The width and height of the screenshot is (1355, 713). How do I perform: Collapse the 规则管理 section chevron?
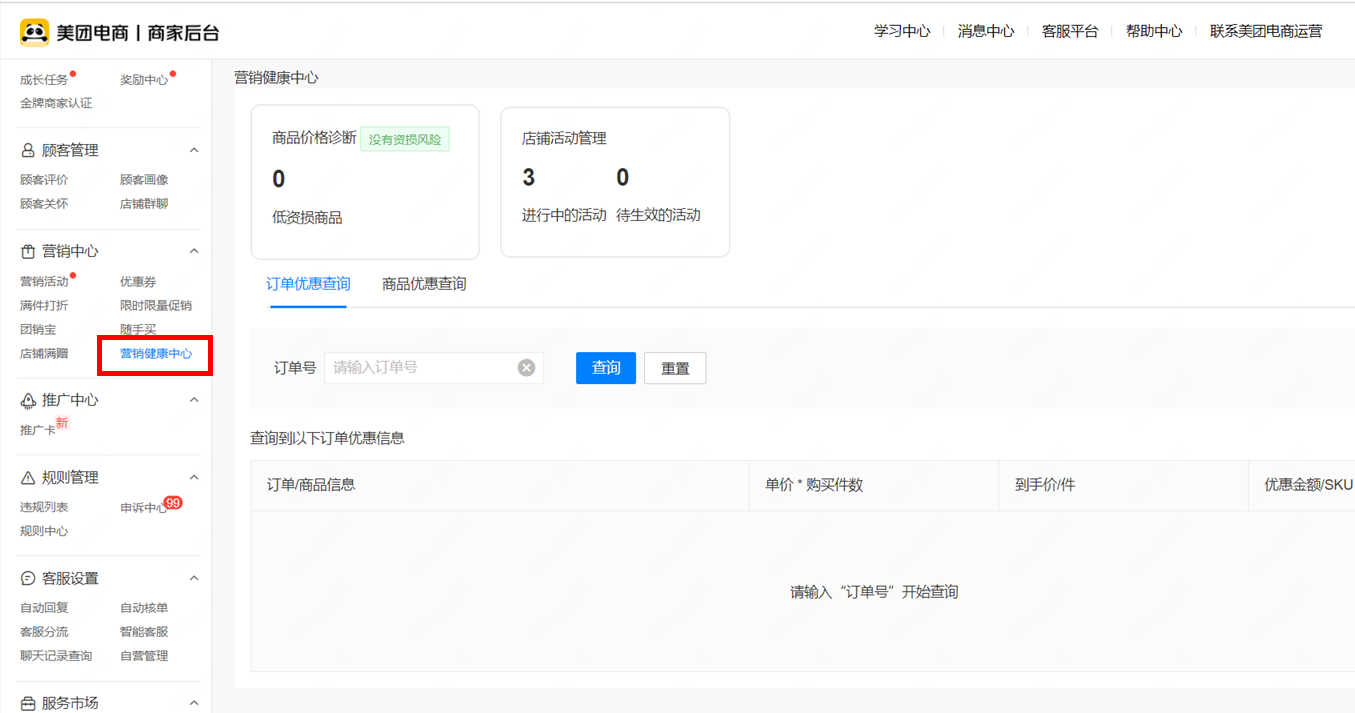194,478
